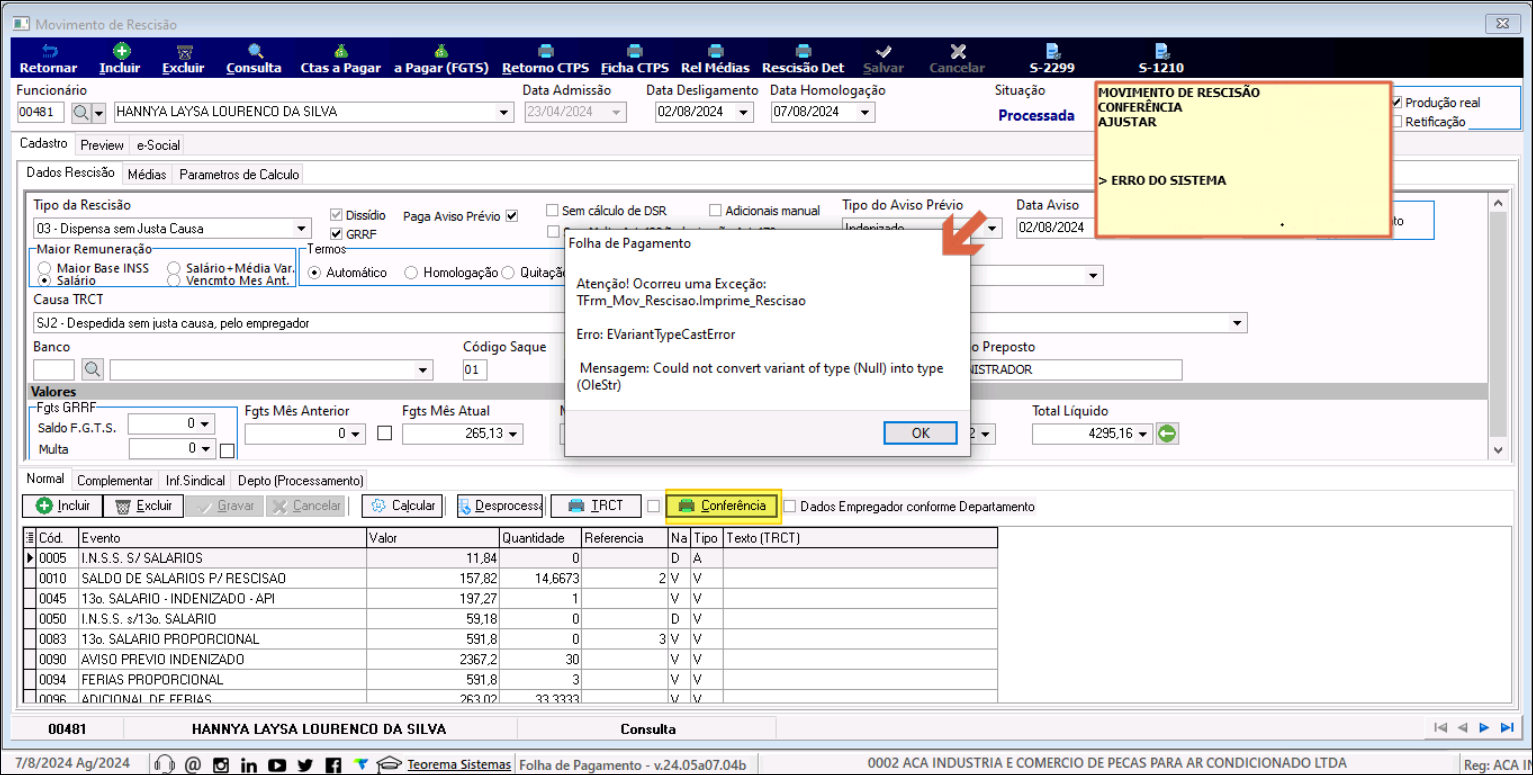Click the top toolbar Excluir trash icon
The width and height of the screenshot is (1533, 775).
click(184, 51)
